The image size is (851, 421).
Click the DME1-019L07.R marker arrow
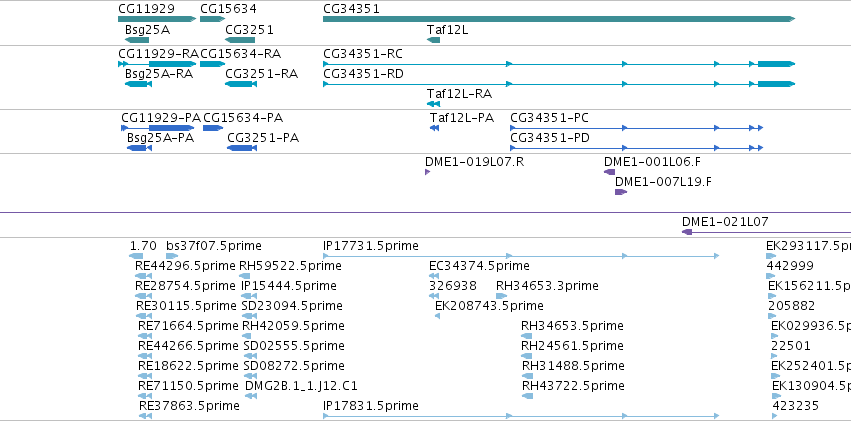(x=428, y=172)
